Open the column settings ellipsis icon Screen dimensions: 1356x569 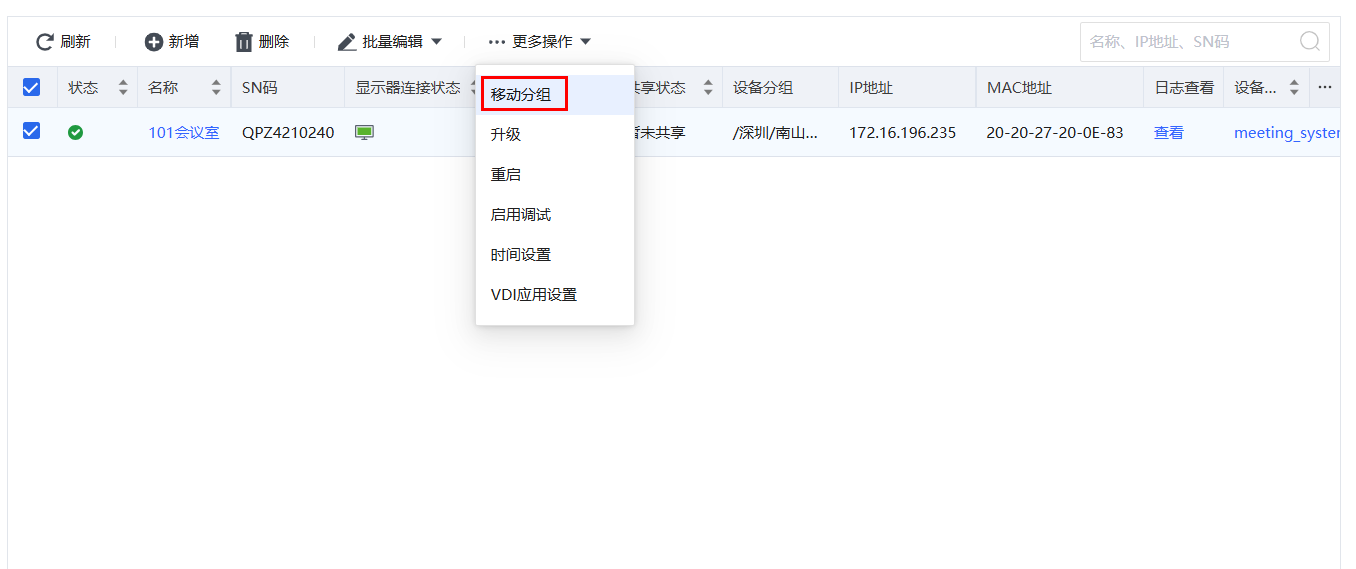point(1324,88)
